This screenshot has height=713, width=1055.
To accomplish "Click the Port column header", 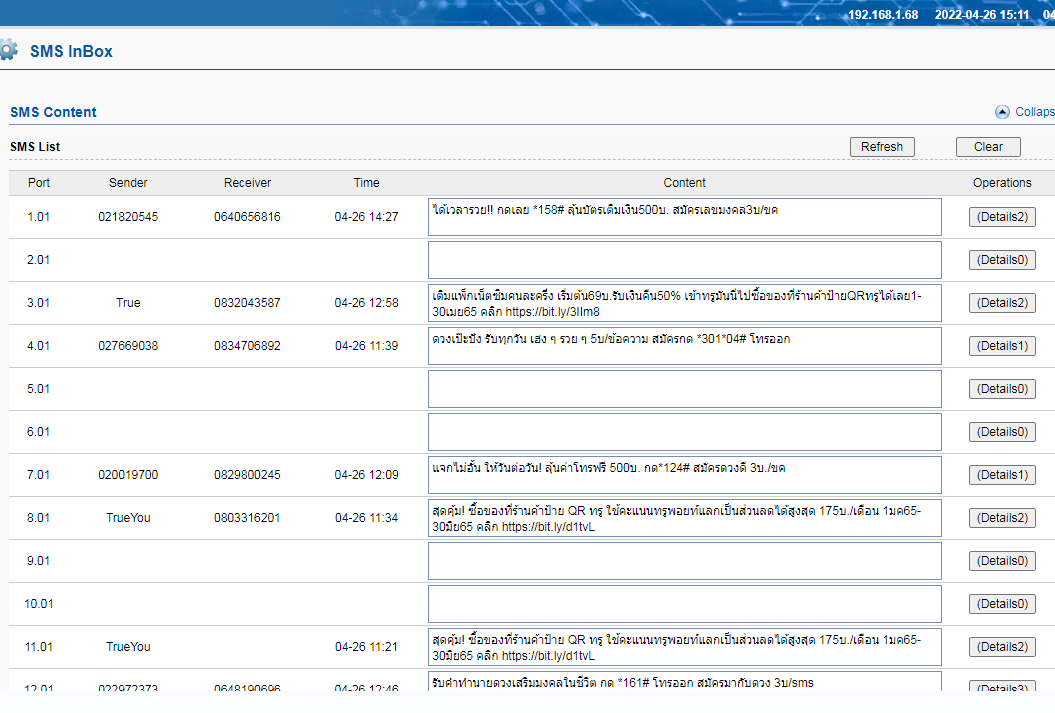I will [39, 183].
